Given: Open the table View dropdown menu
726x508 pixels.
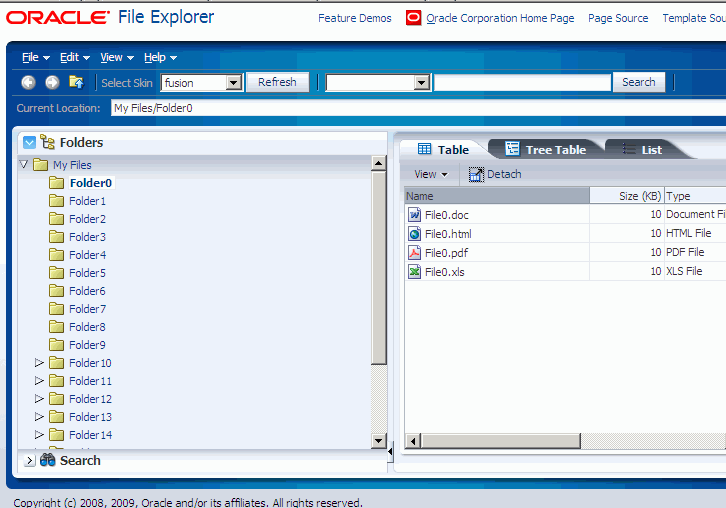Looking at the screenshot, I should point(431,175).
